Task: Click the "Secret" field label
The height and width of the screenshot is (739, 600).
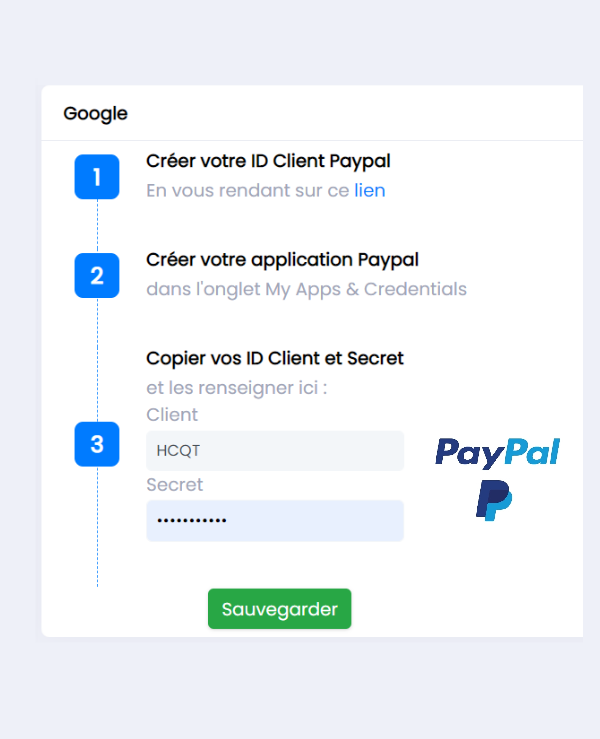Action: click(174, 484)
